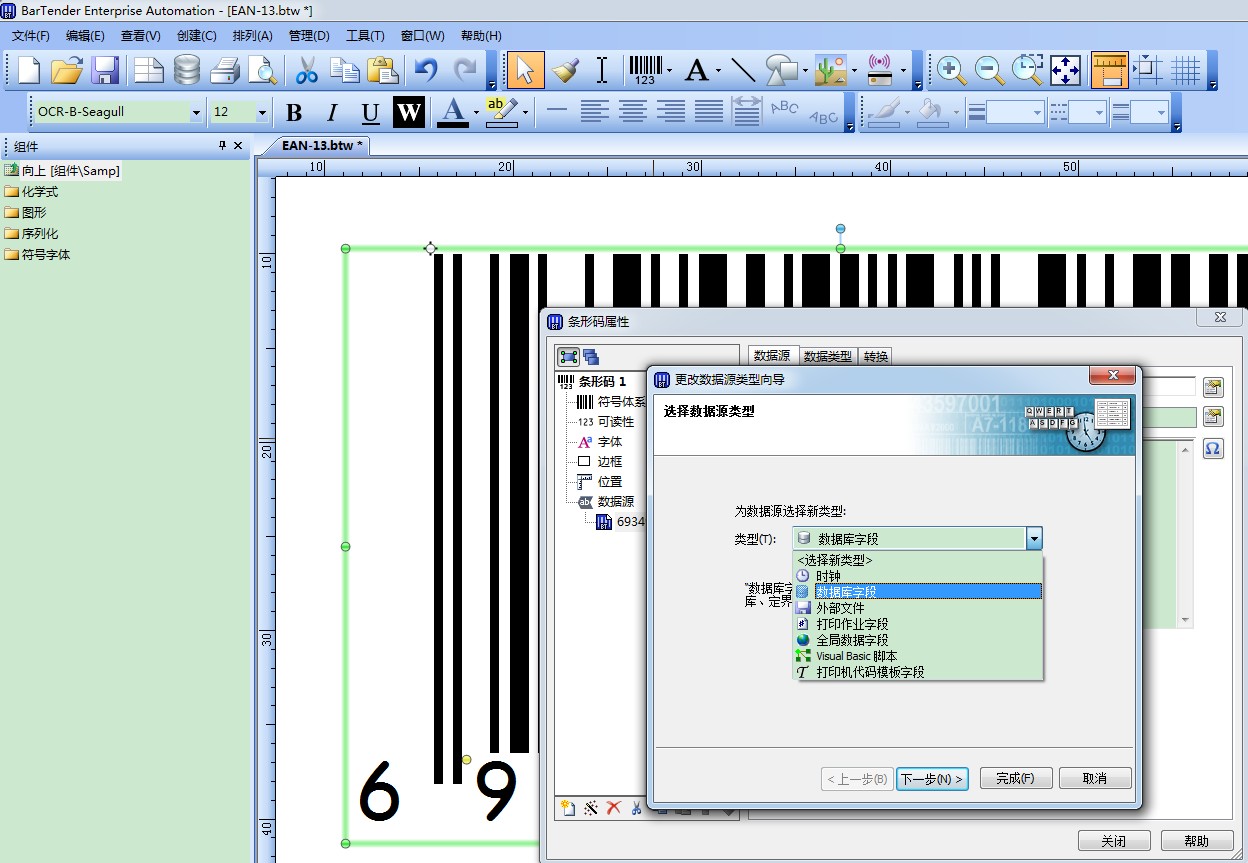Open the 创建(C) menu
The image size is (1248, 863).
coord(196,36)
